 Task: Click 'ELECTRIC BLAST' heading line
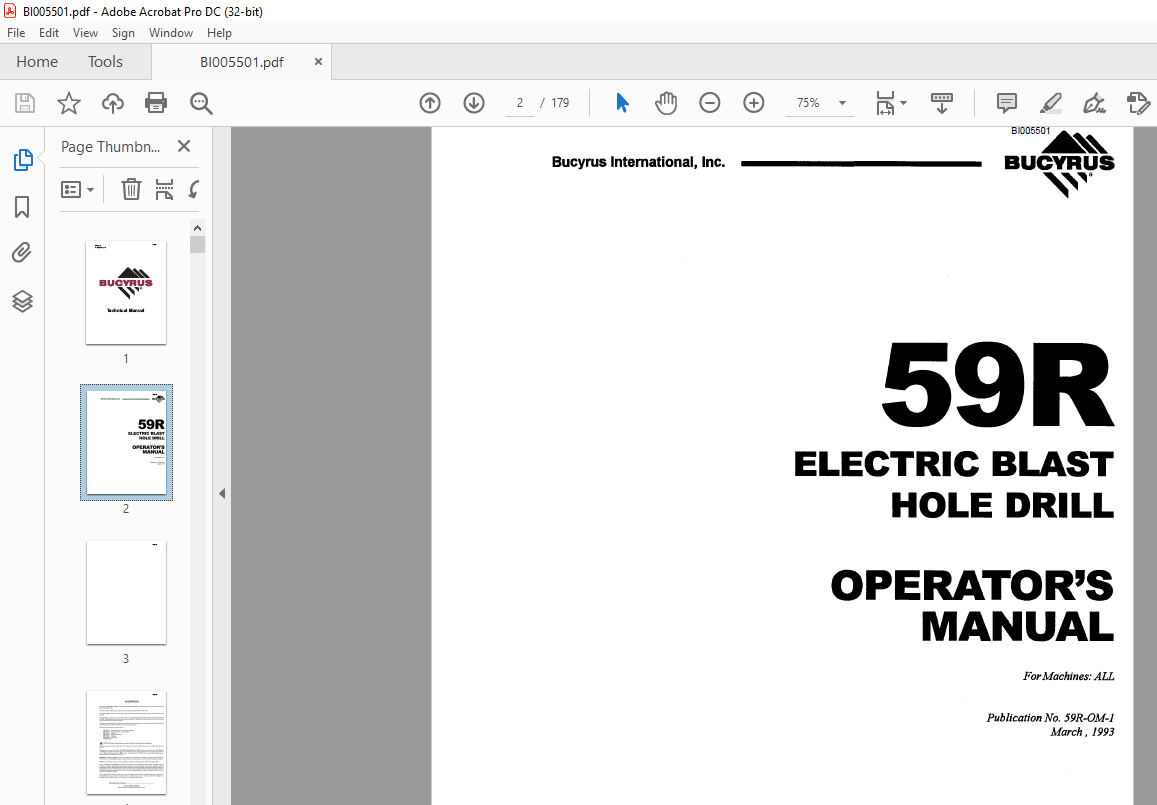point(953,465)
